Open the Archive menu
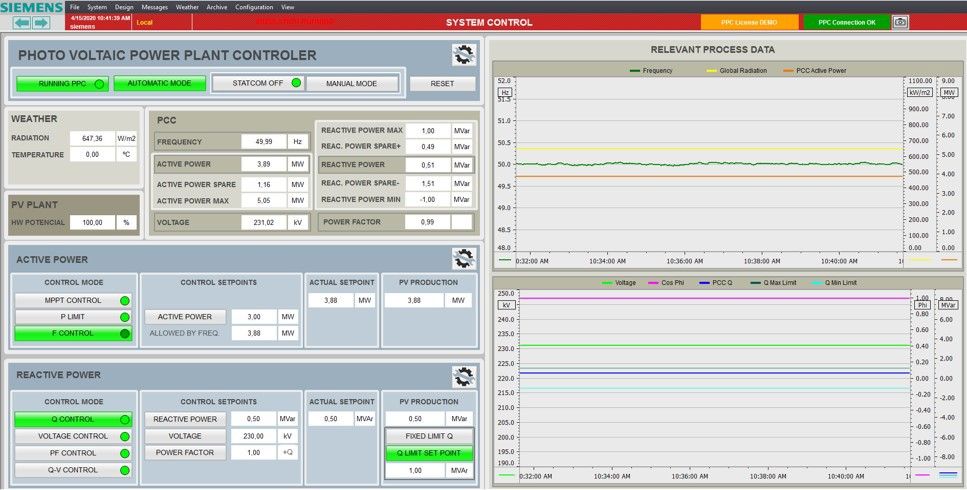 217,7
